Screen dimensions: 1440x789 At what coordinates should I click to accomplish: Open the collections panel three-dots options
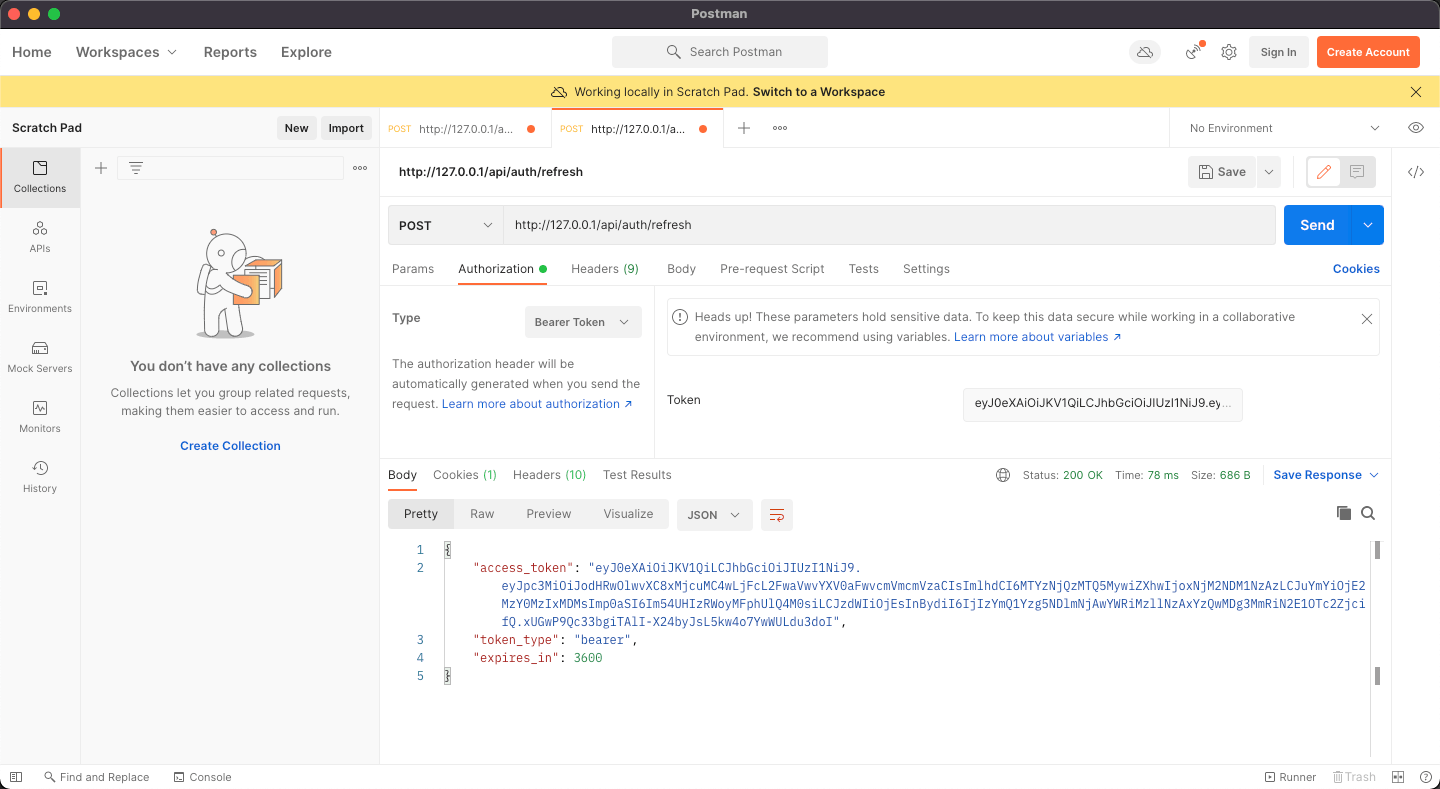point(360,168)
